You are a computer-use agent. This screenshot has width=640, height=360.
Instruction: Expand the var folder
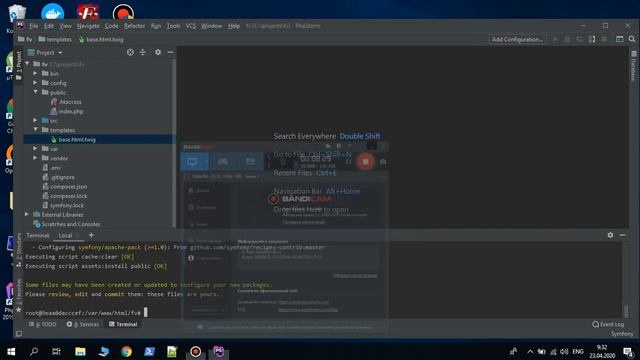(x=35, y=149)
